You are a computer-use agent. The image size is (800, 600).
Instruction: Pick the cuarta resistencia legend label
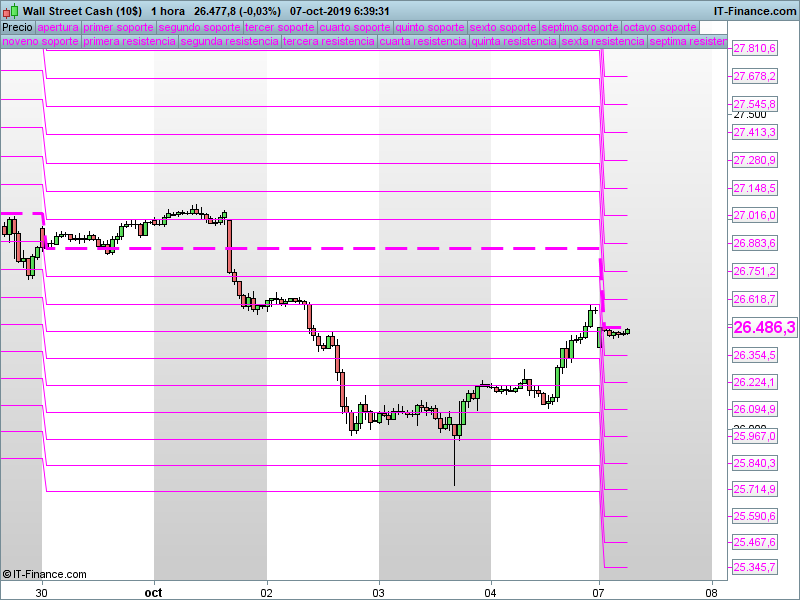[x=423, y=41]
